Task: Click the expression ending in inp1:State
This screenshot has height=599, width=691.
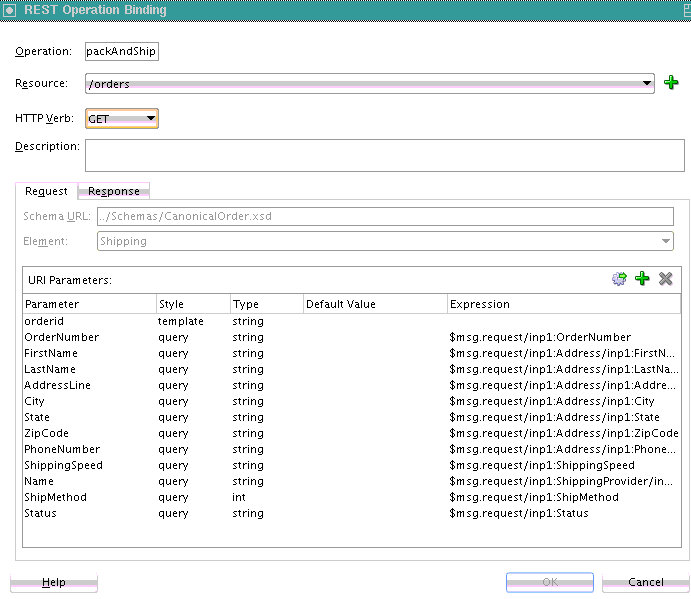Action: [564, 417]
